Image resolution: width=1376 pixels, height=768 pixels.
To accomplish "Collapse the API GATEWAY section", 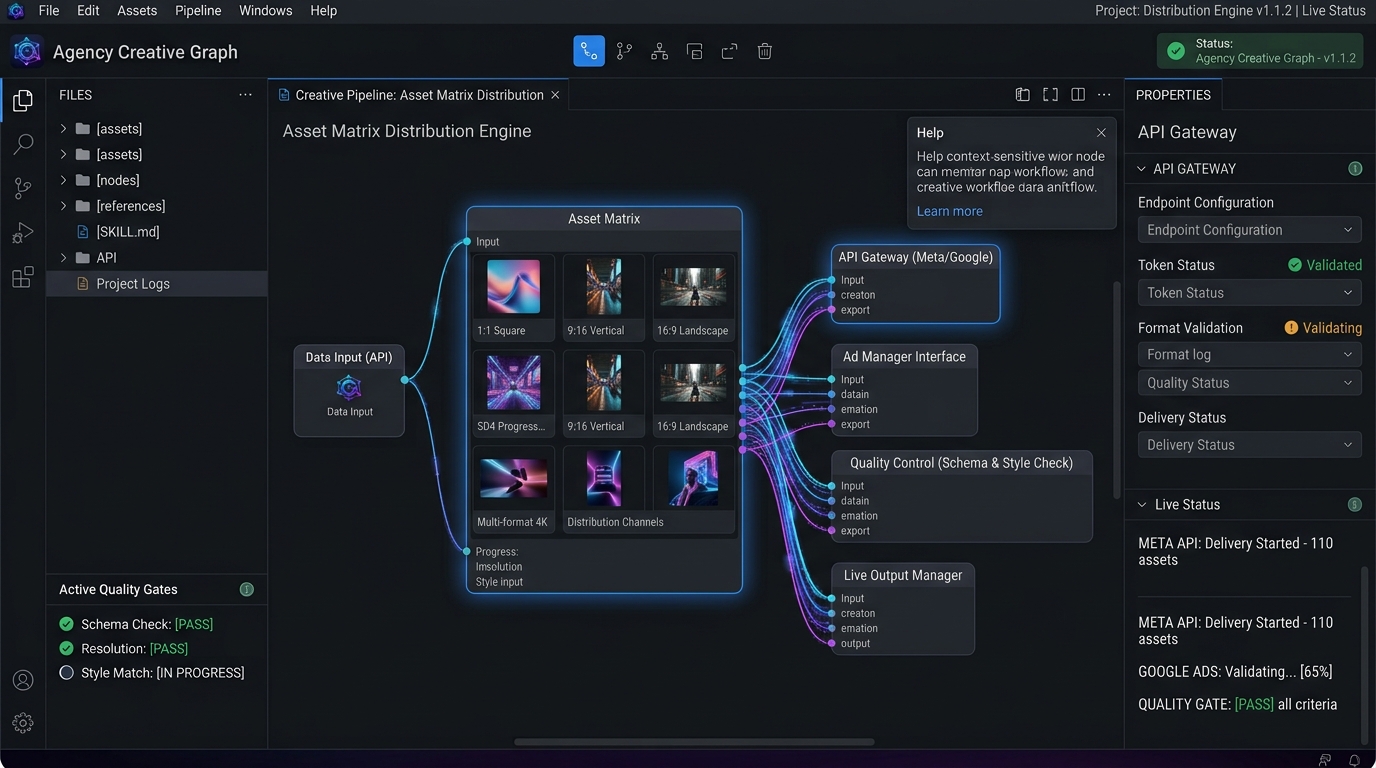I will 1141,169.
